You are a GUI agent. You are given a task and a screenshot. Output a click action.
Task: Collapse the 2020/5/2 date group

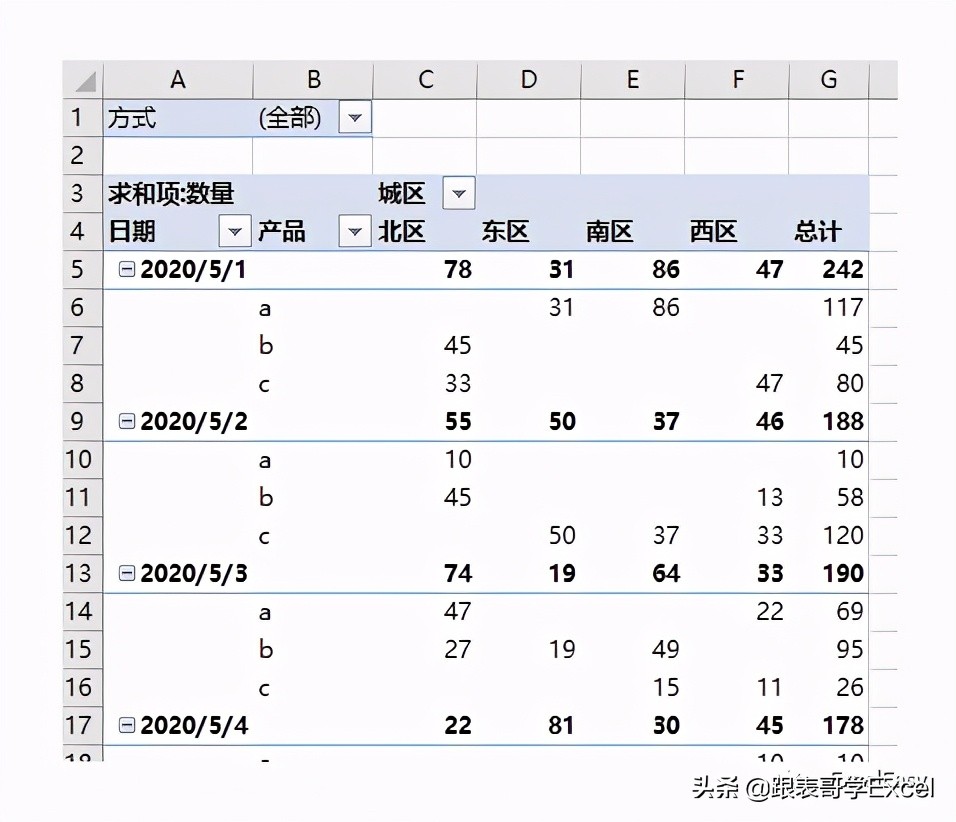pos(126,421)
